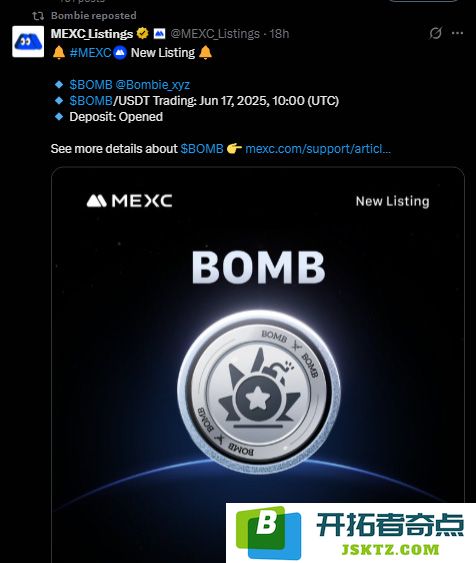Open the MEXC_Listings profile avatar
The height and width of the screenshot is (563, 476).
[x=28, y=42]
